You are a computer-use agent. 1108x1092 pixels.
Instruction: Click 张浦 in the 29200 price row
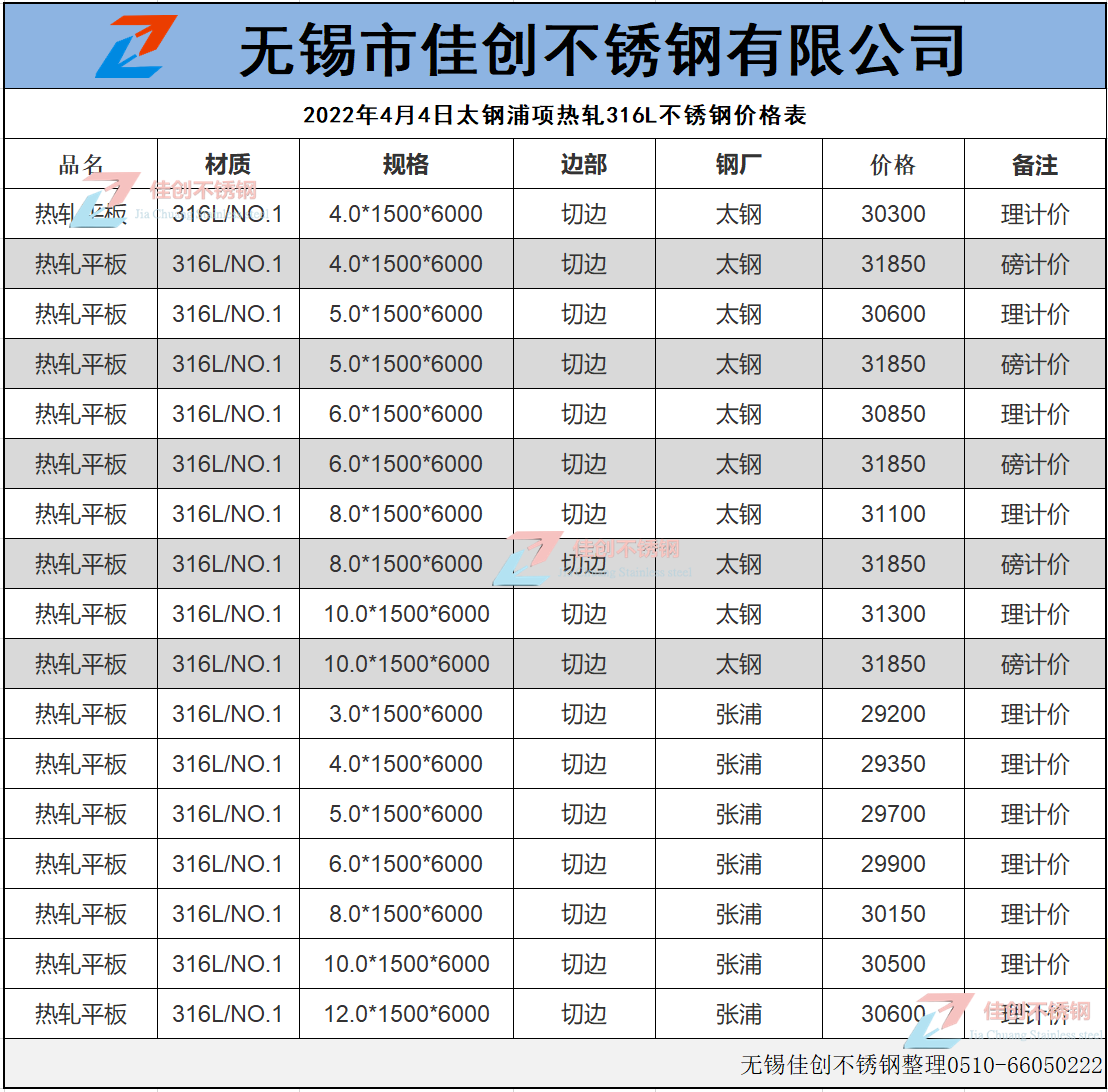[738, 714]
